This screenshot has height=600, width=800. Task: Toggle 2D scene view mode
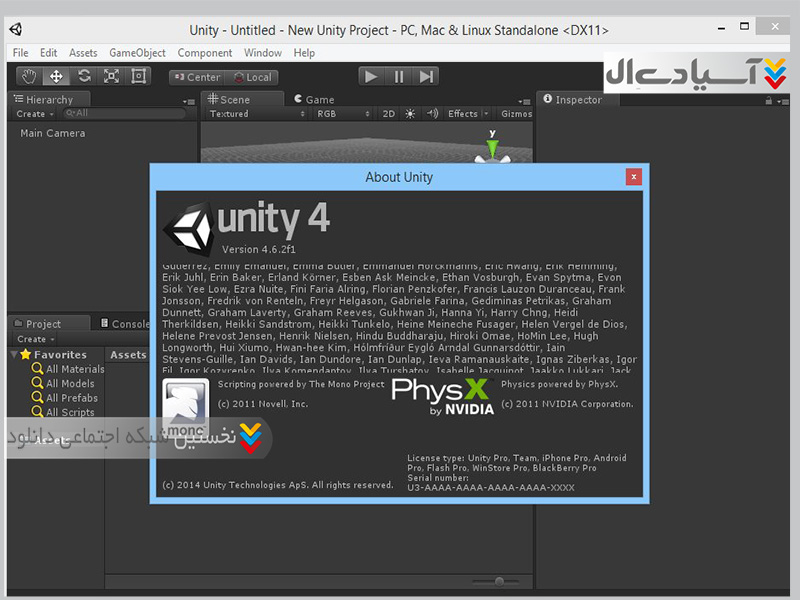[x=389, y=114]
